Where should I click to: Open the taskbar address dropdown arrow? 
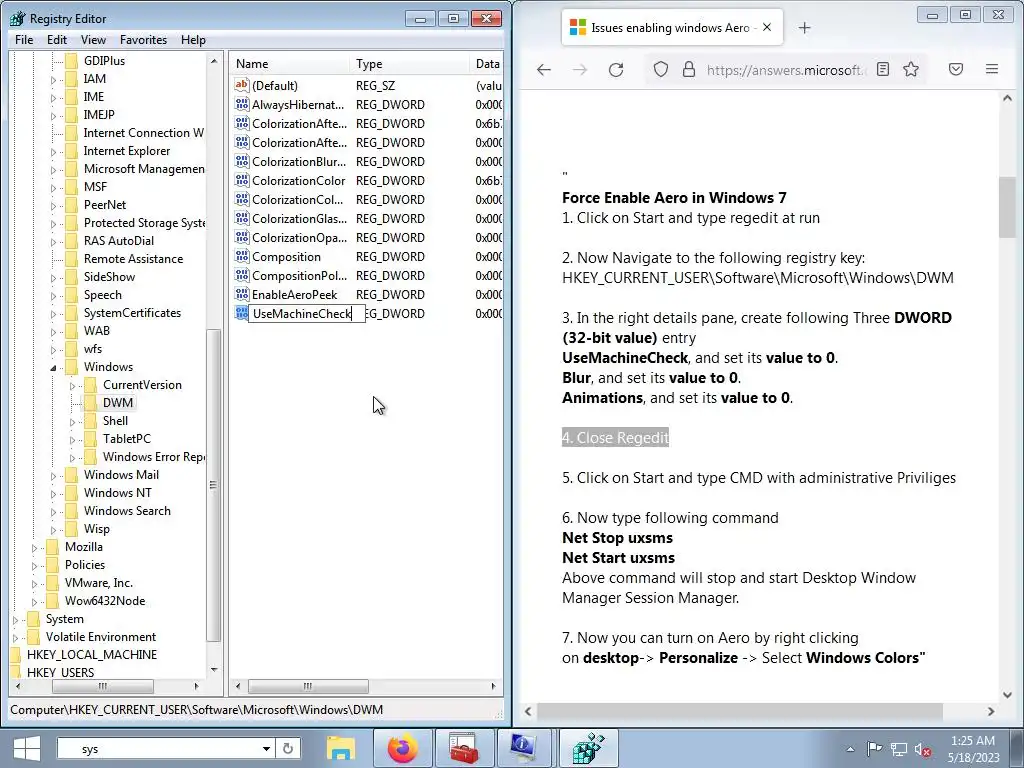(266, 749)
